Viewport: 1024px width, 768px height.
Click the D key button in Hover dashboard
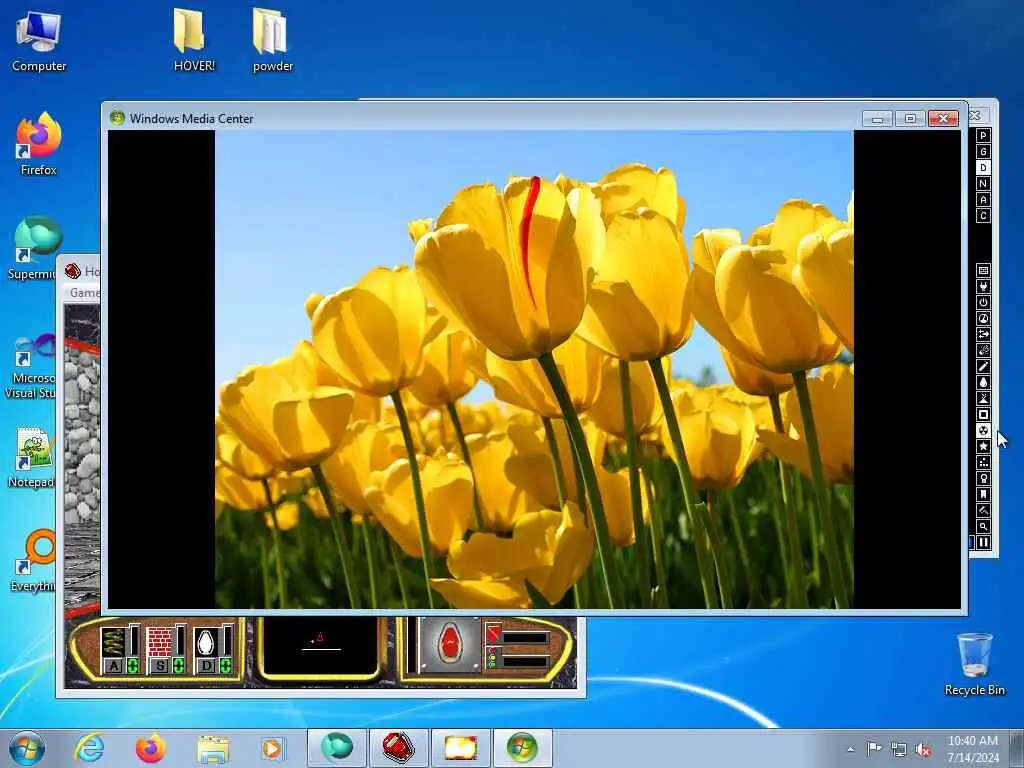[207, 665]
